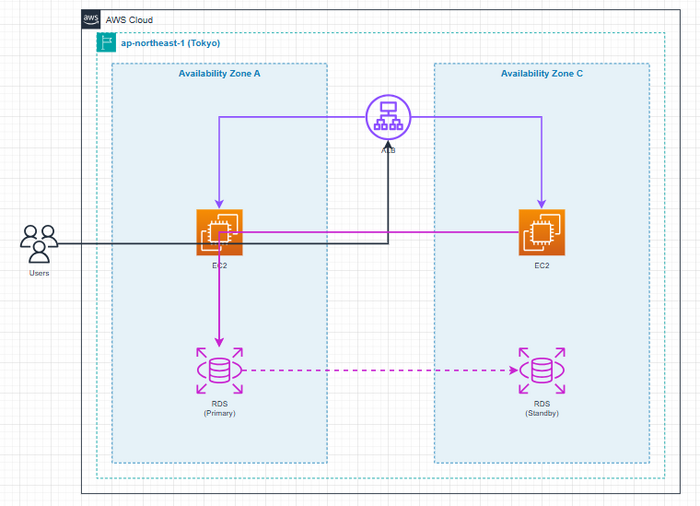Select the "RDS (Primary)" text label
The image size is (700, 506).
pos(219,407)
